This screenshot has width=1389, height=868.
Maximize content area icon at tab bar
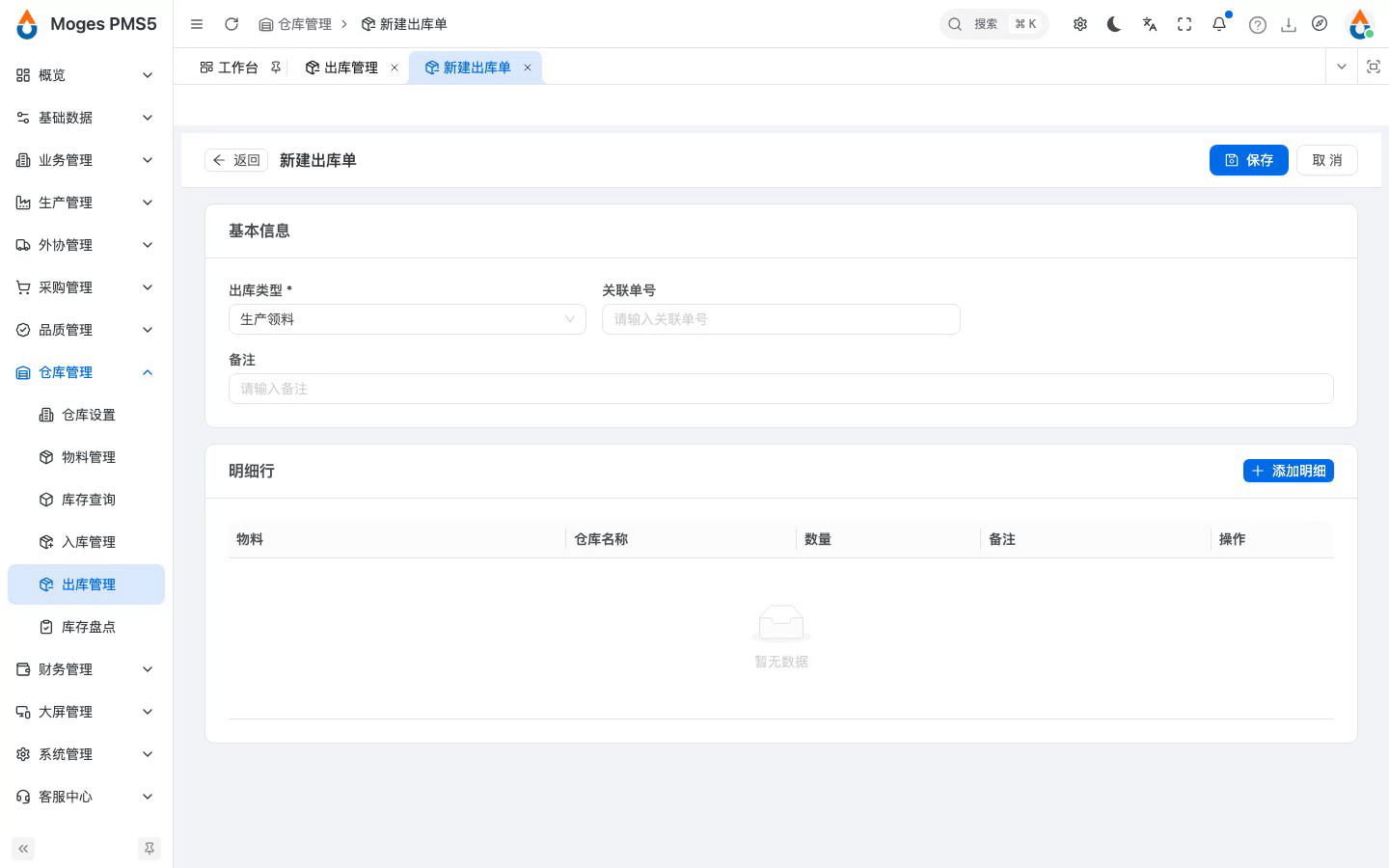(x=1374, y=67)
